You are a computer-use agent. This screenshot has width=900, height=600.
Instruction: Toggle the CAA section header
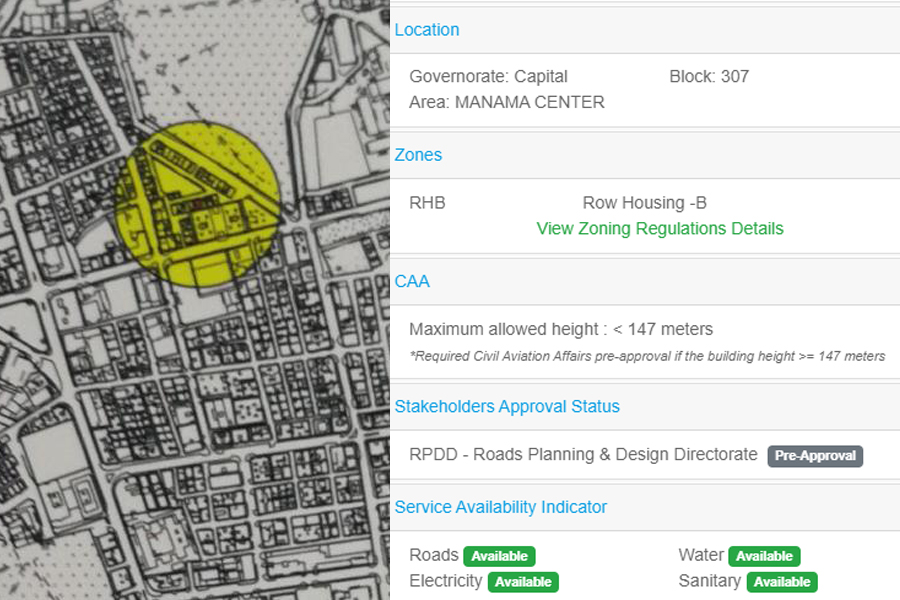(412, 282)
